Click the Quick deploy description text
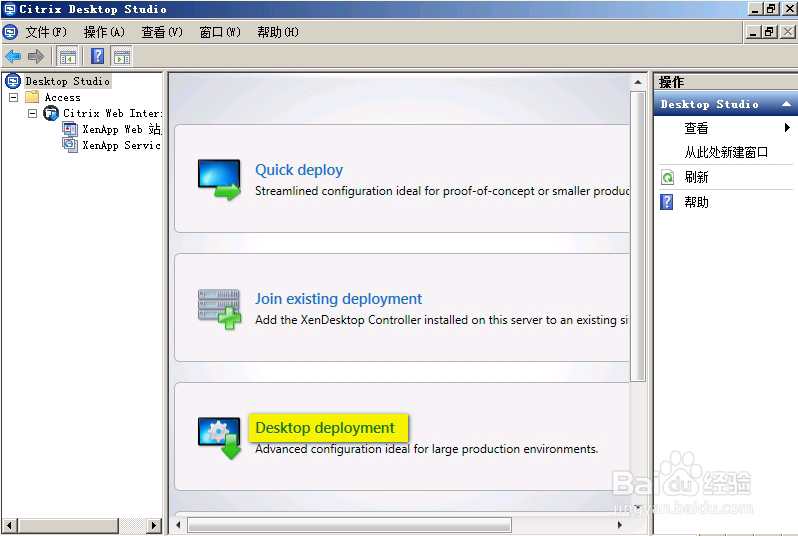 click(x=442, y=191)
